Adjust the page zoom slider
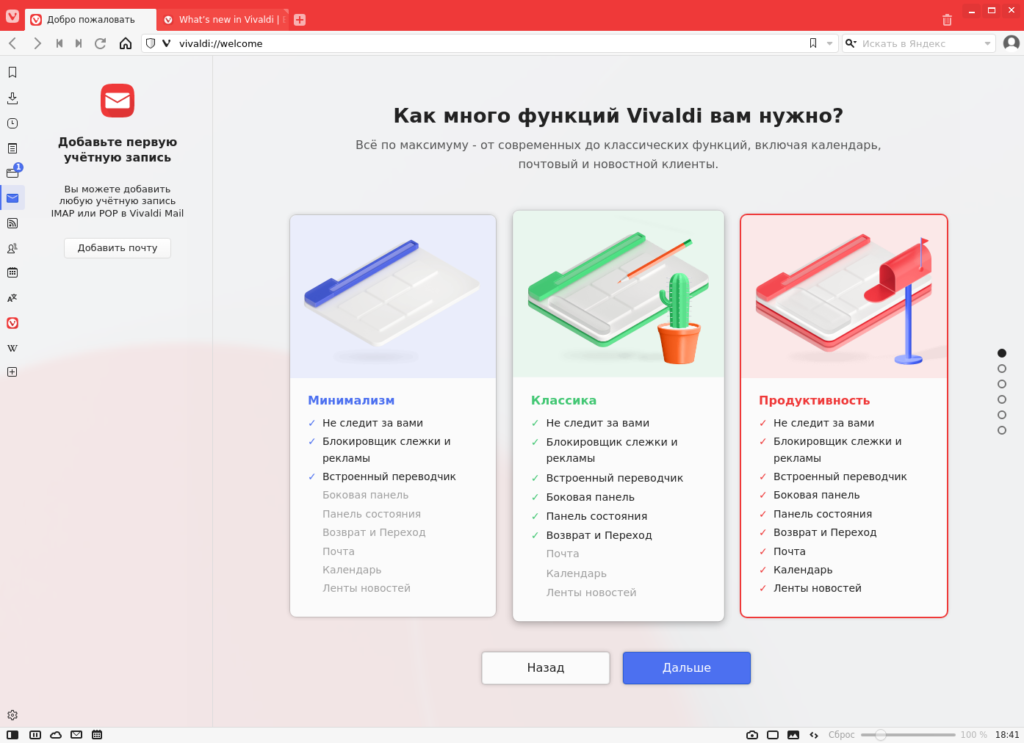The image size is (1024, 743). point(908,735)
